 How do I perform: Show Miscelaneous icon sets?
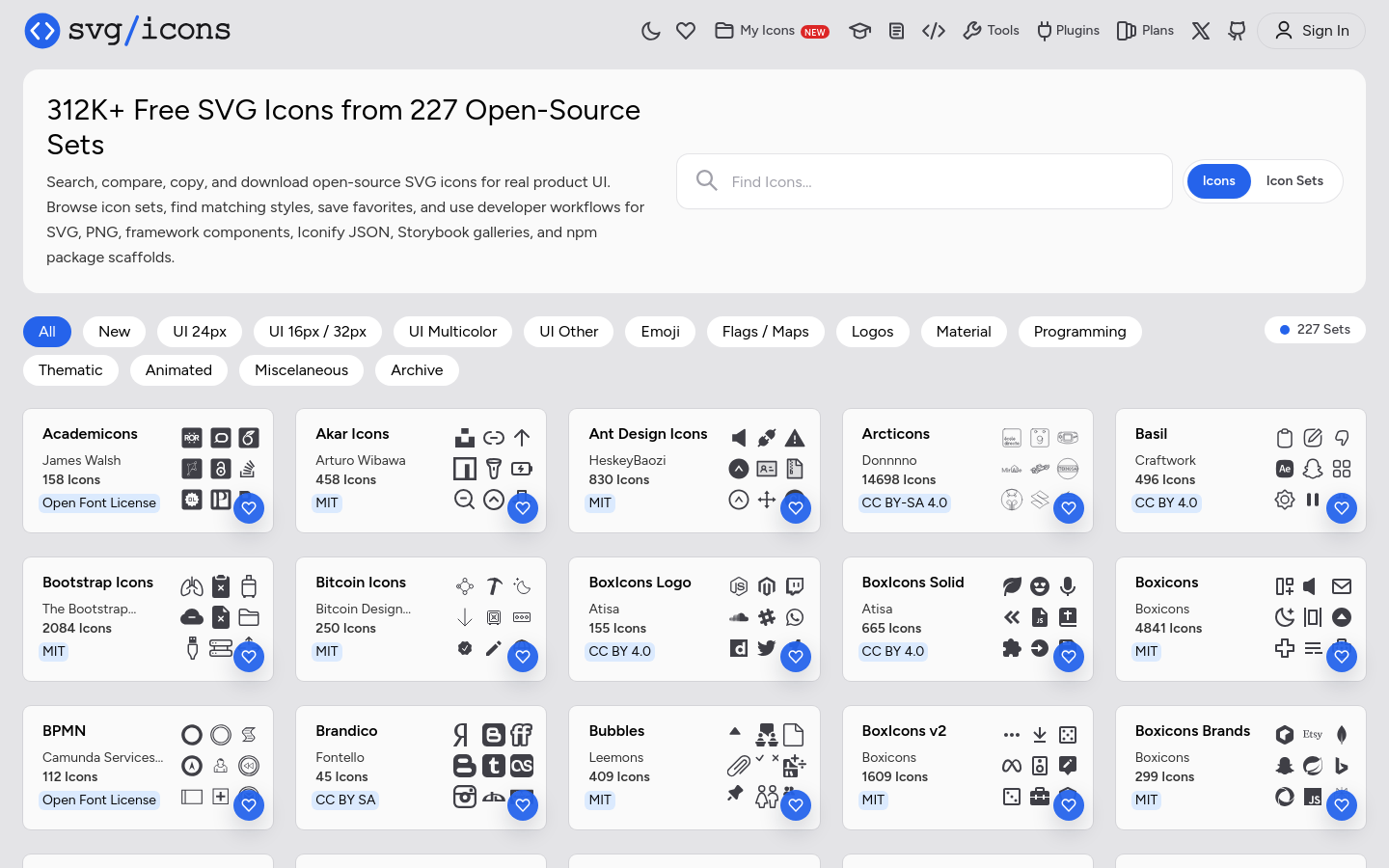301,370
